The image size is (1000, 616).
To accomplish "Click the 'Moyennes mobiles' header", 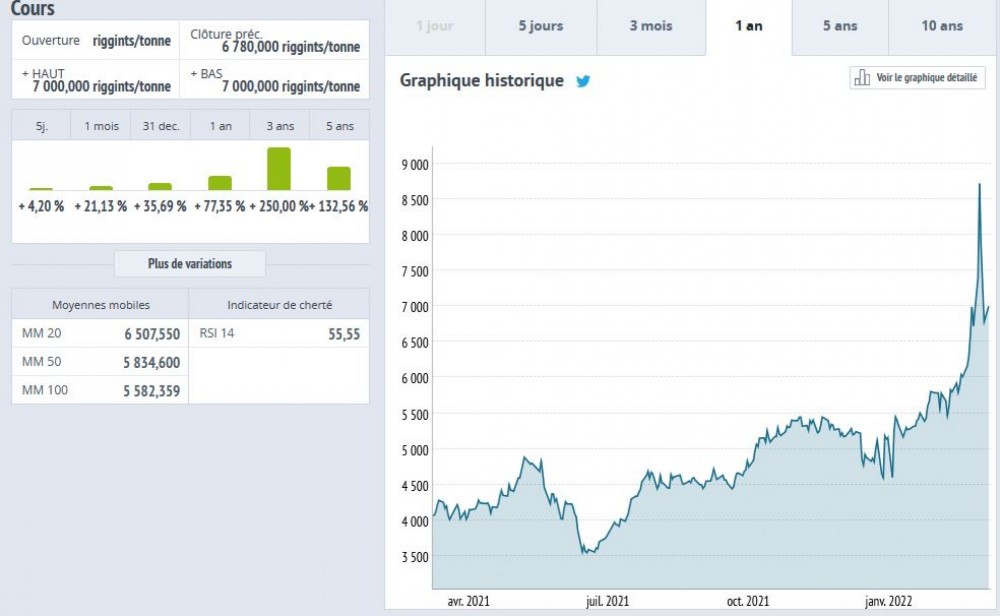I will click(x=100, y=305).
